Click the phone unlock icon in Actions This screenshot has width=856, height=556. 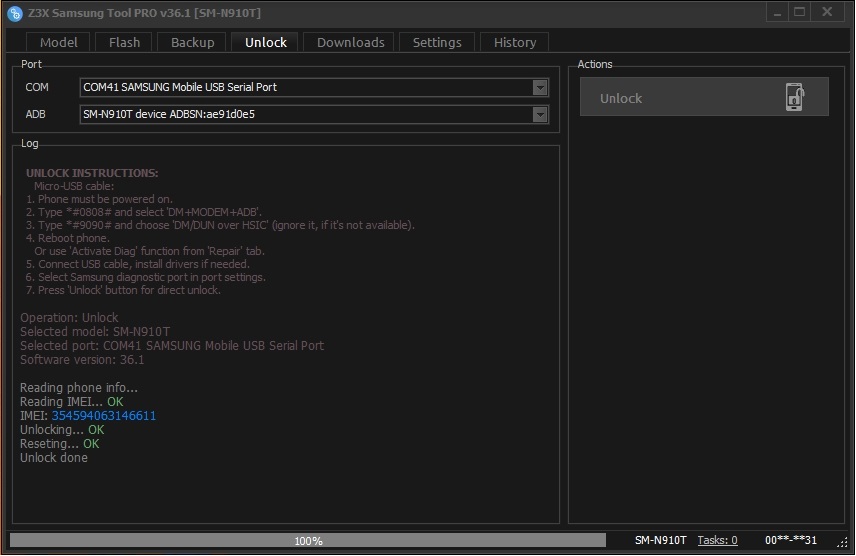pyautogui.click(x=795, y=97)
